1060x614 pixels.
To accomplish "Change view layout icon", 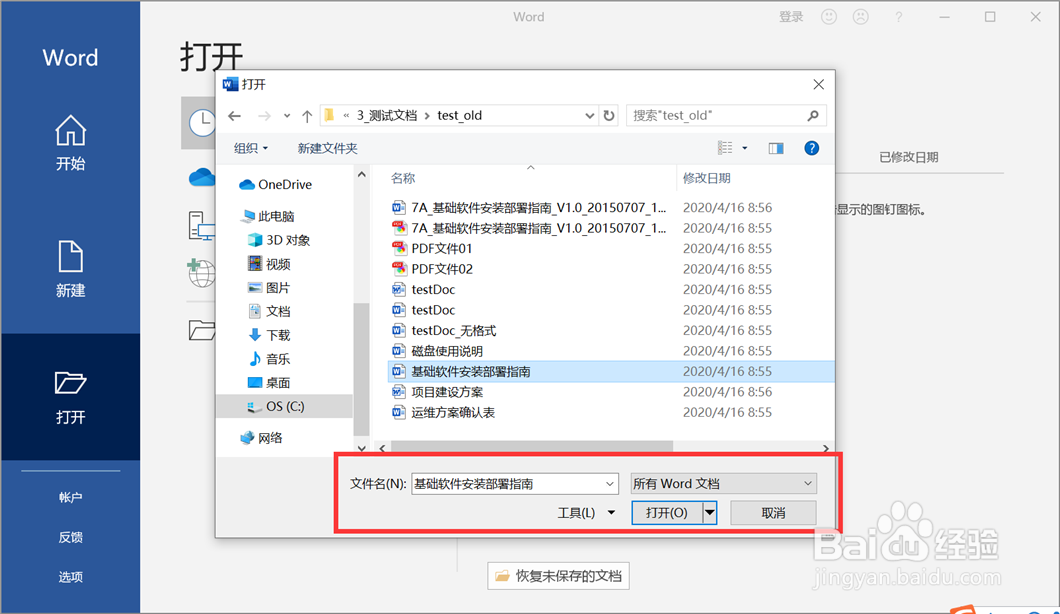I will coord(725,148).
